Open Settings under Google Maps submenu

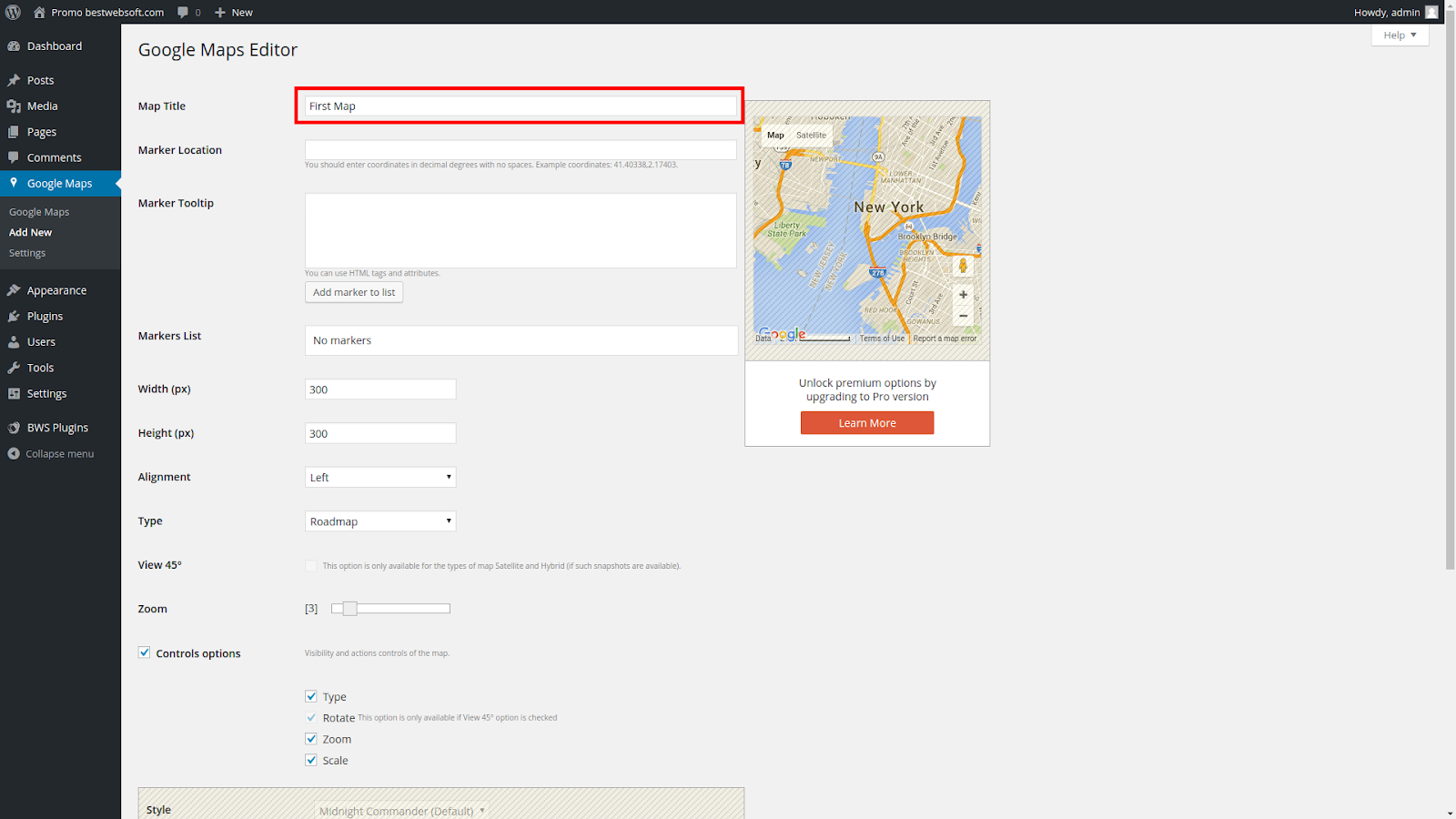27,253
